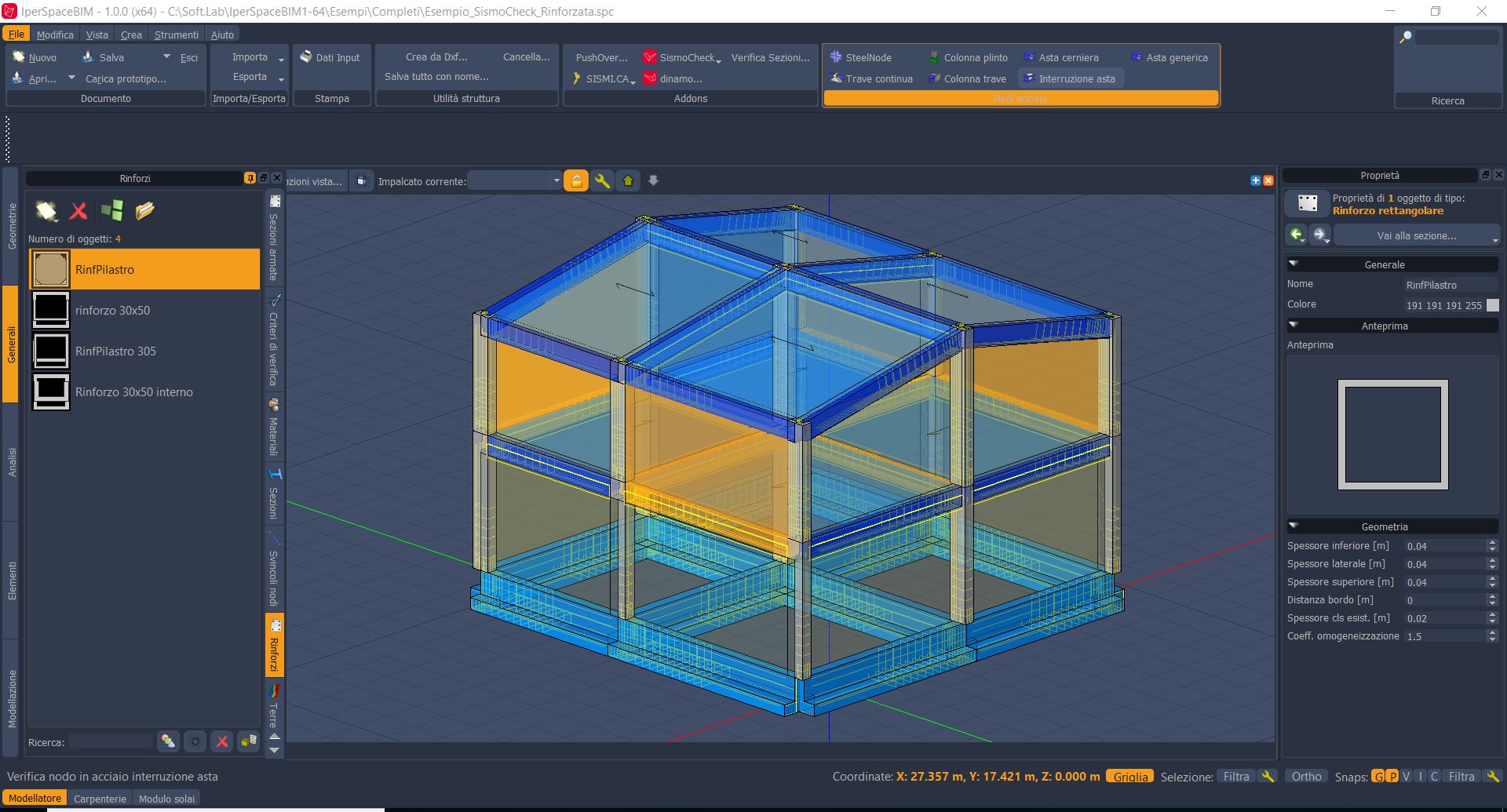Viewport: 1507px width, 812px height.
Task: Toggle the Griglia grid button
Action: (1130, 777)
